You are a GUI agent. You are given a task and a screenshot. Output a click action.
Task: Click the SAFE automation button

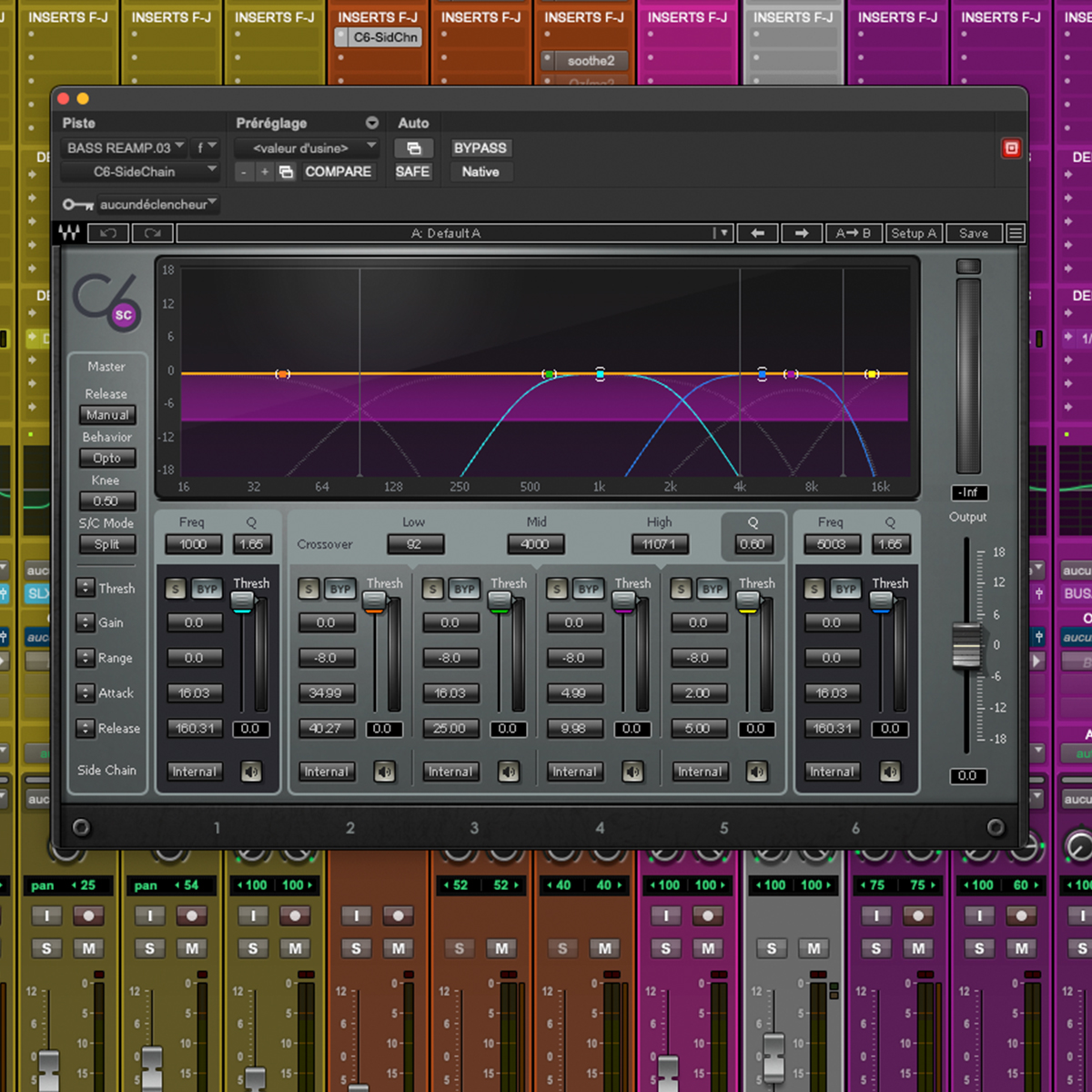412,172
